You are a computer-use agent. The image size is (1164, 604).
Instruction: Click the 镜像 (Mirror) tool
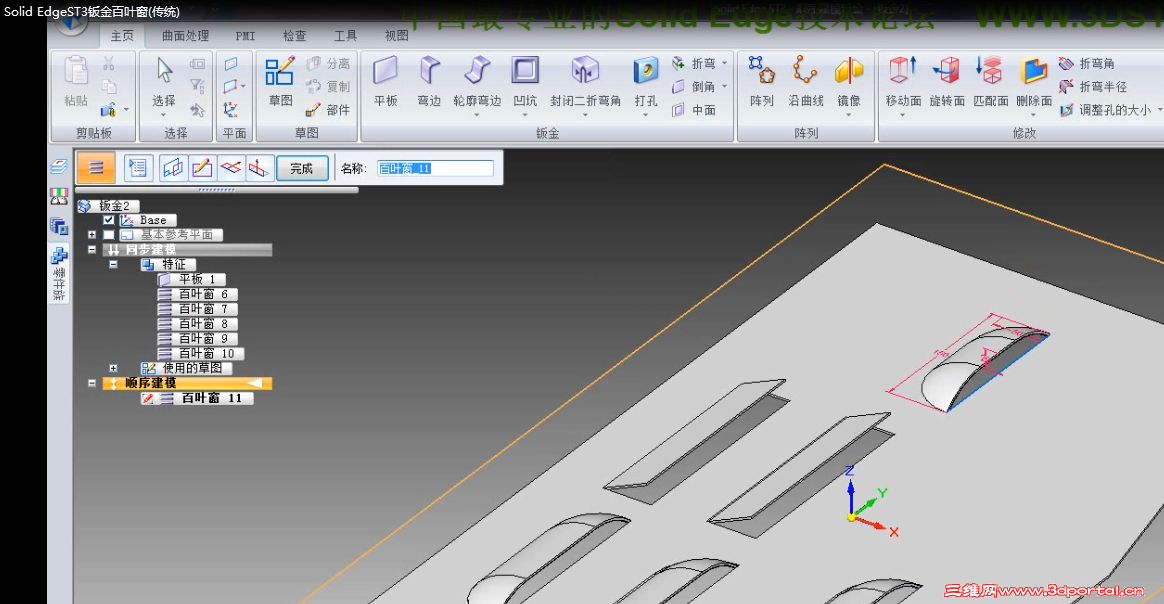coord(849,80)
